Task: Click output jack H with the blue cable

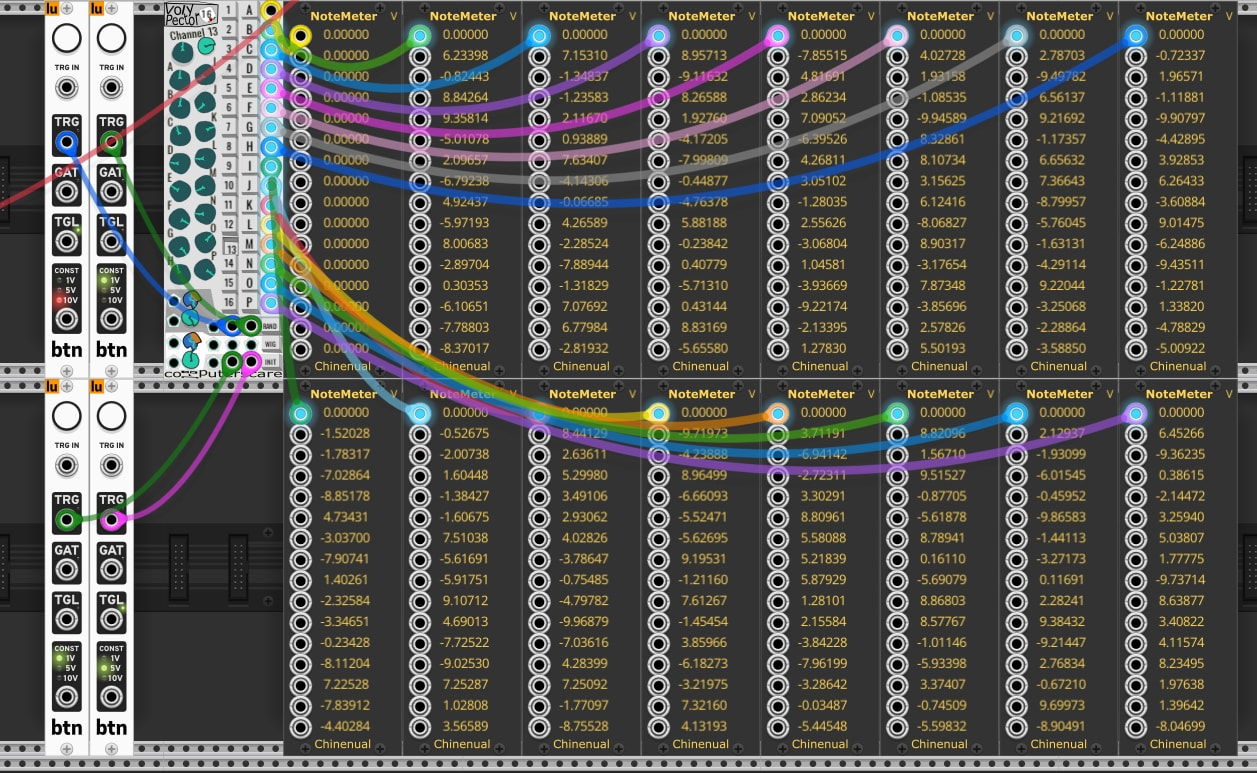Action: 270,147
